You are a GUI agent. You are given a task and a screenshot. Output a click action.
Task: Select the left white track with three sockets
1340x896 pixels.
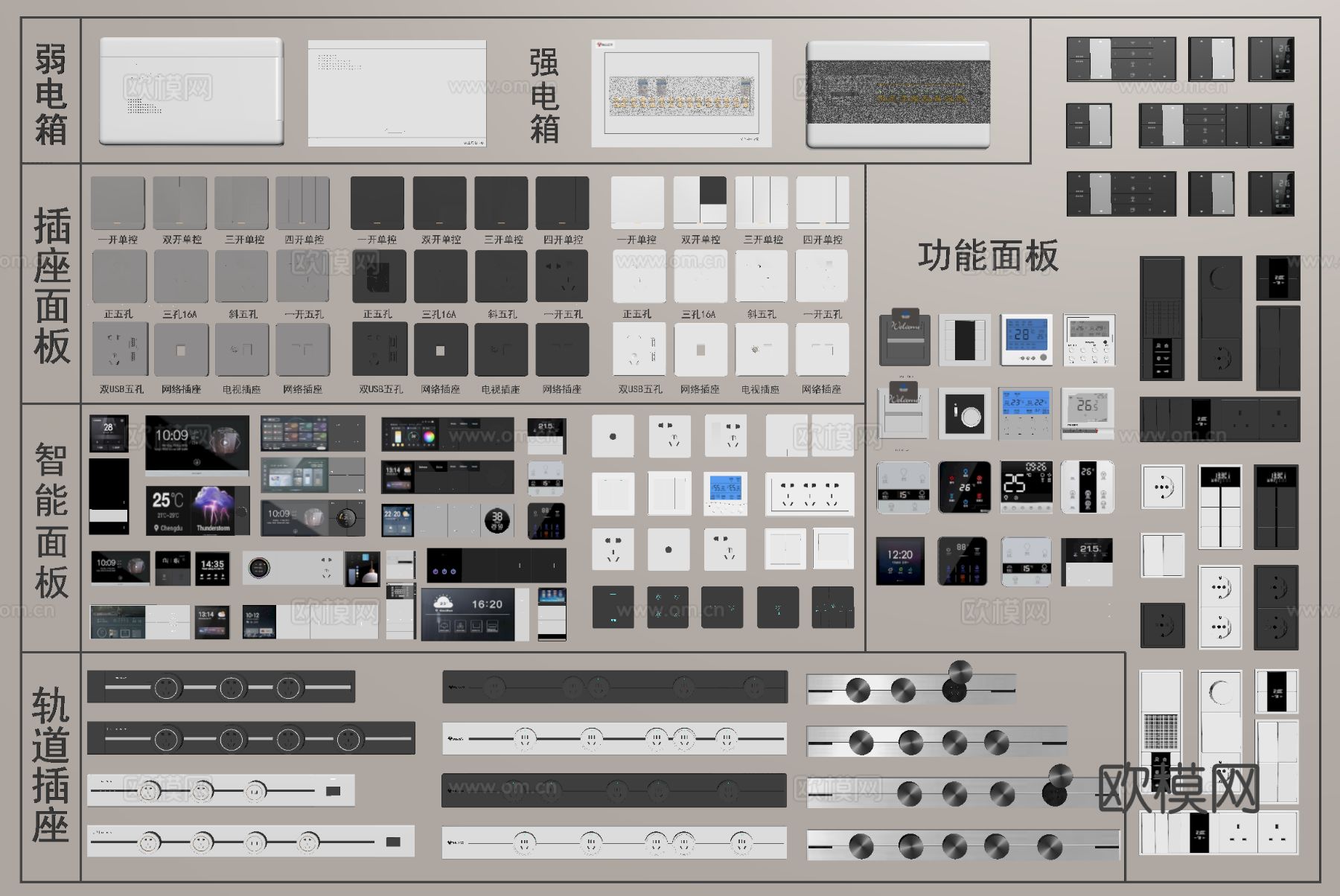point(221,790)
